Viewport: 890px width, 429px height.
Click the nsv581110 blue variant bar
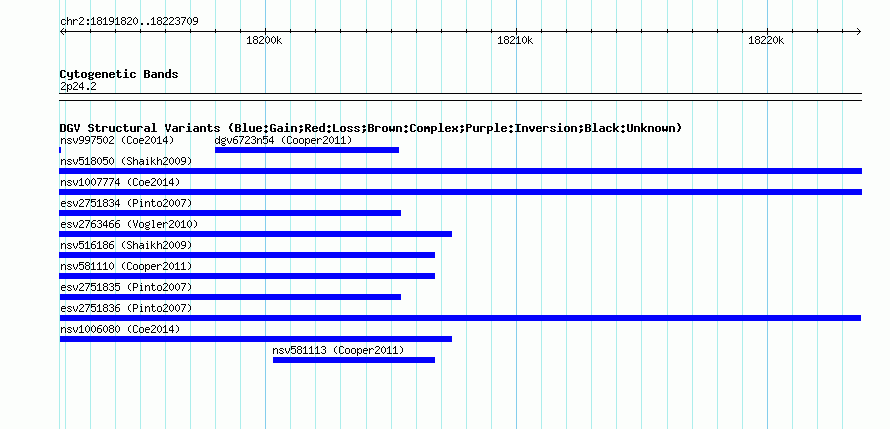pos(247,276)
